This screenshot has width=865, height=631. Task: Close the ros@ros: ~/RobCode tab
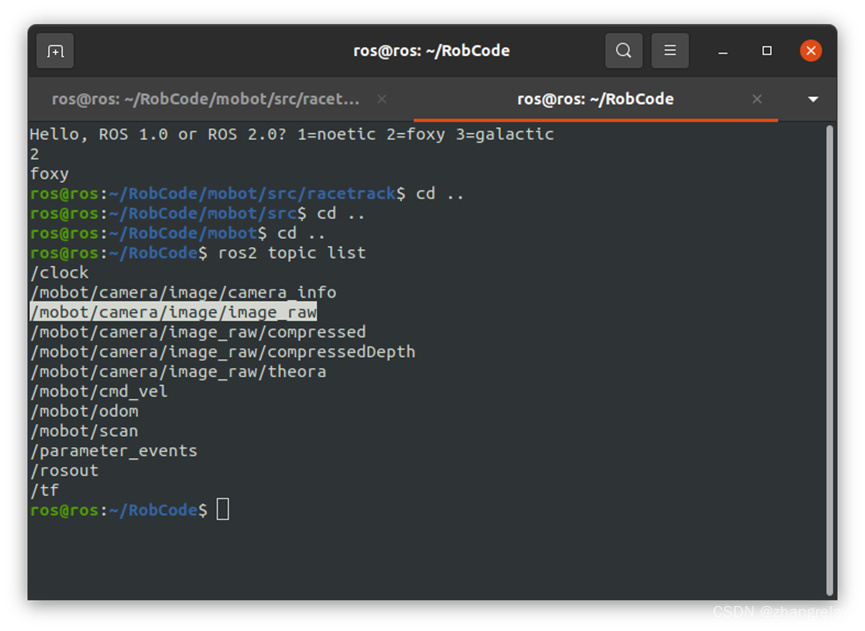pos(757,99)
